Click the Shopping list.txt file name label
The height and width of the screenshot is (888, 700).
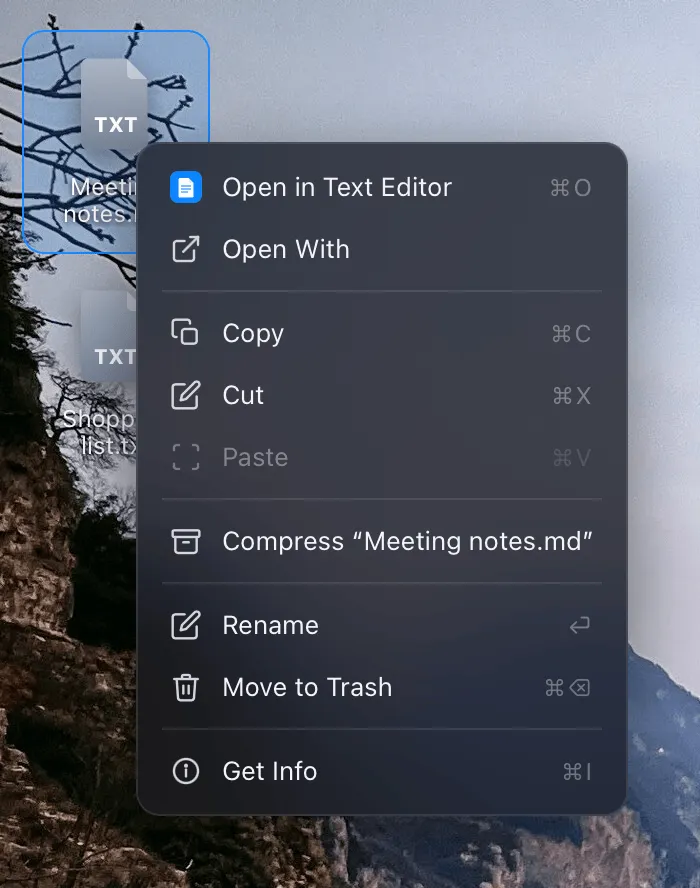(x=99, y=432)
